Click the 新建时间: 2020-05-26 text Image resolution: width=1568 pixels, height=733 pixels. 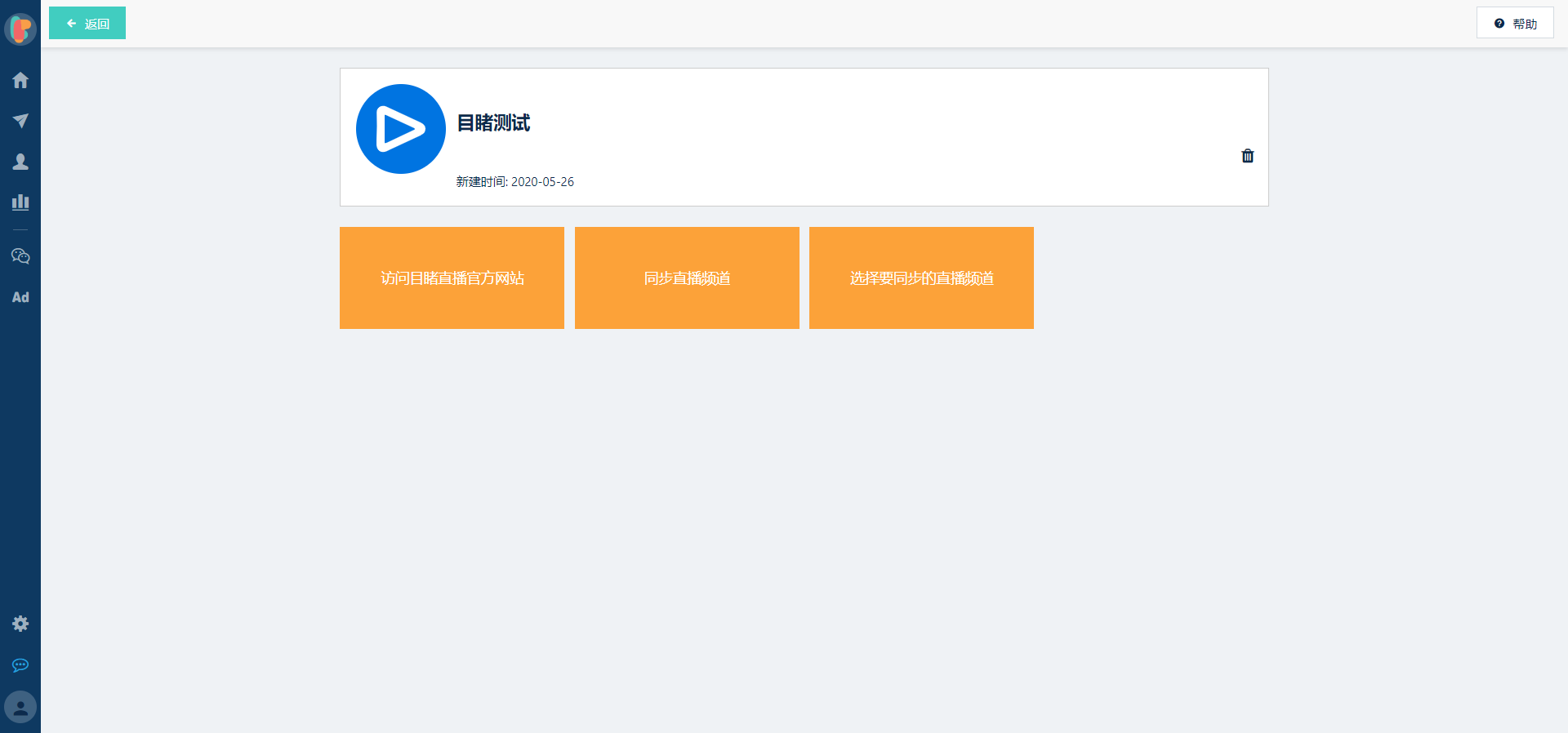click(514, 181)
